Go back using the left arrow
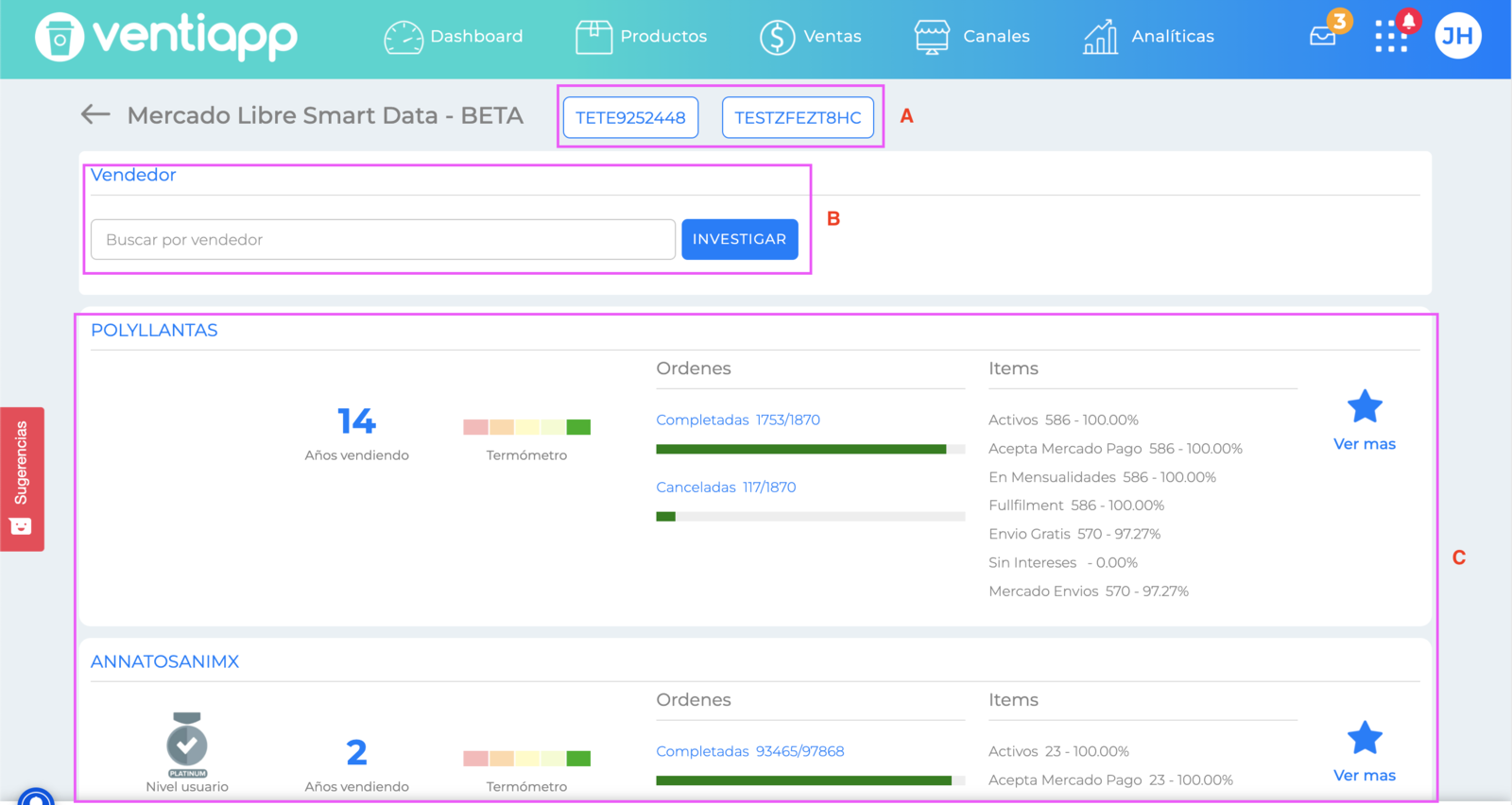1512x805 pixels. tap(95, 114)
